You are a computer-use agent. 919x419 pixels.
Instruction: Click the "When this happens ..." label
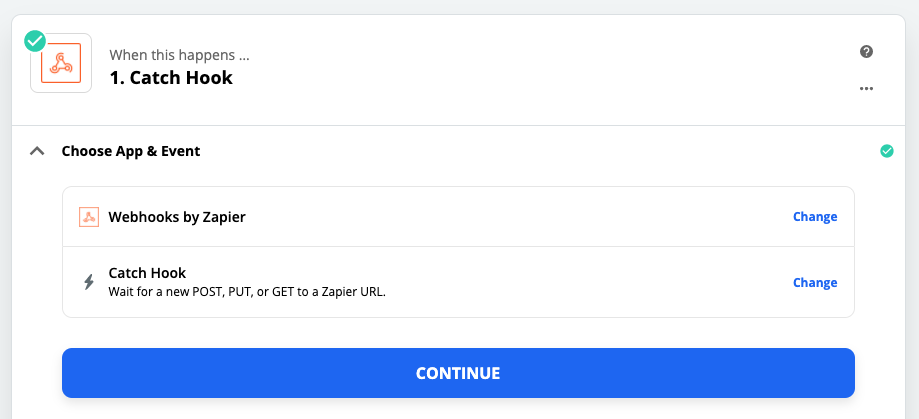pyautogui.click(x=179, y=55)
